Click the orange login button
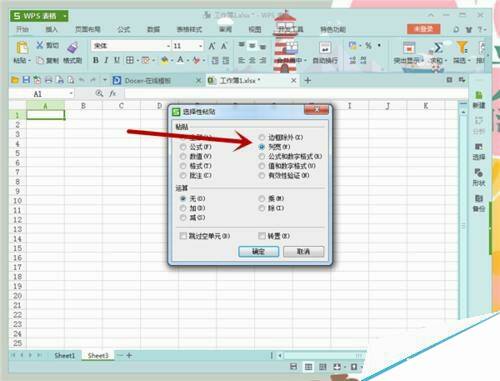Viewport: 500px width, 381px height. [x=423, y=29]
